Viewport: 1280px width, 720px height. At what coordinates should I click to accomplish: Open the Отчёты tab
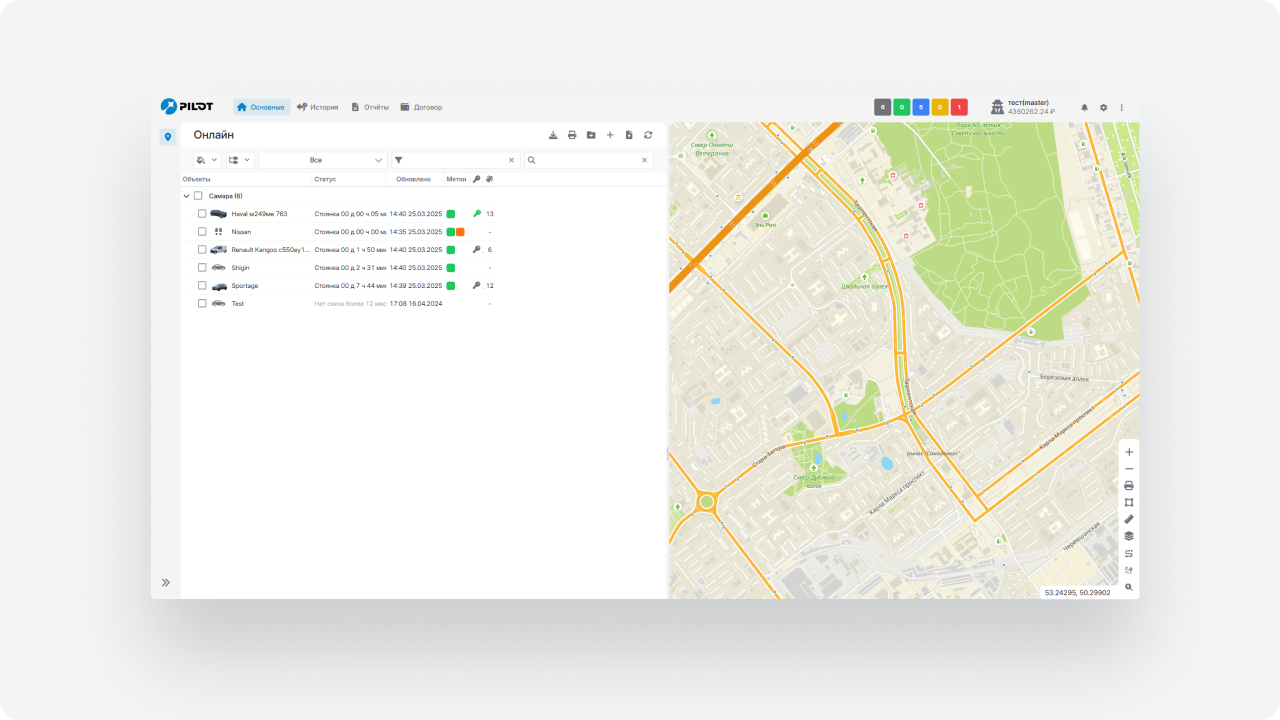click(x=369, y=107)
